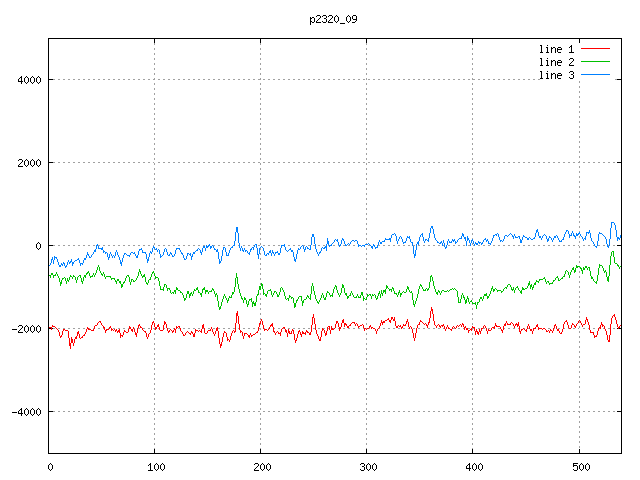
Task: Click the 100 x-axis tick label
Action: click(155, 466)
